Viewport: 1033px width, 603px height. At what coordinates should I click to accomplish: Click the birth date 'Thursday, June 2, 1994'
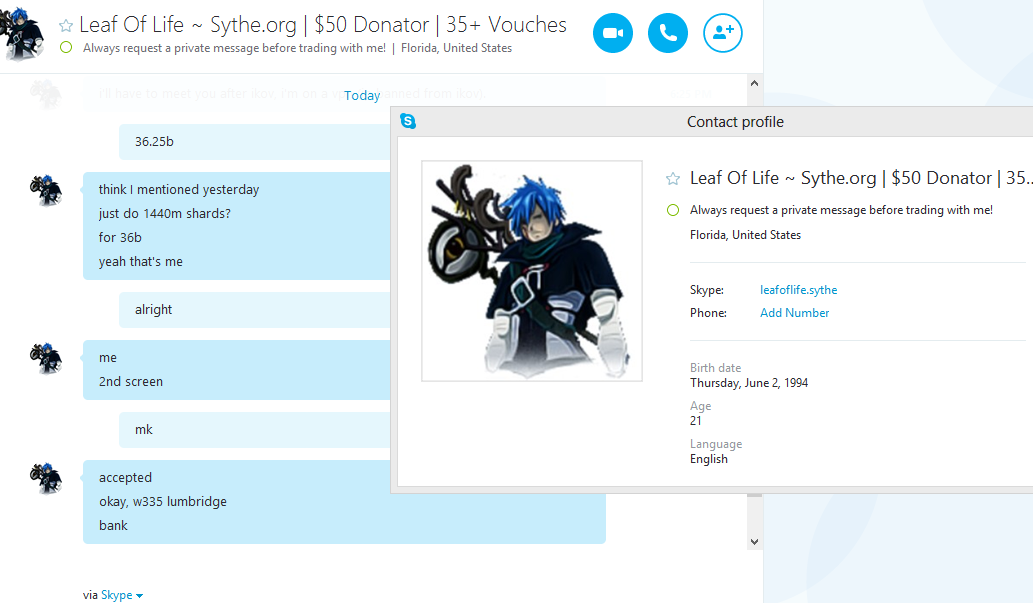click(x=749, y=383)
